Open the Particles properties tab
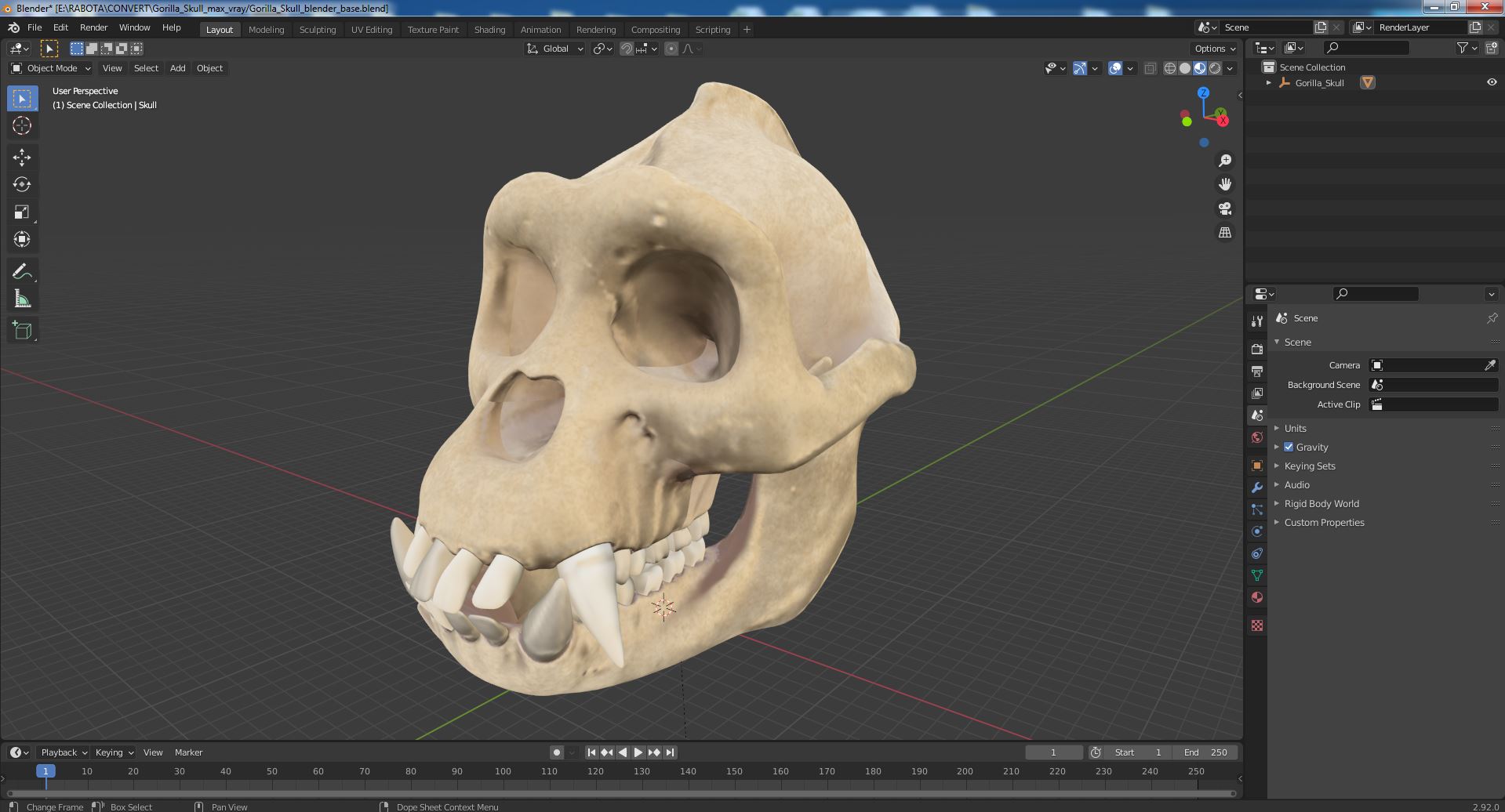 (1257, 509)
